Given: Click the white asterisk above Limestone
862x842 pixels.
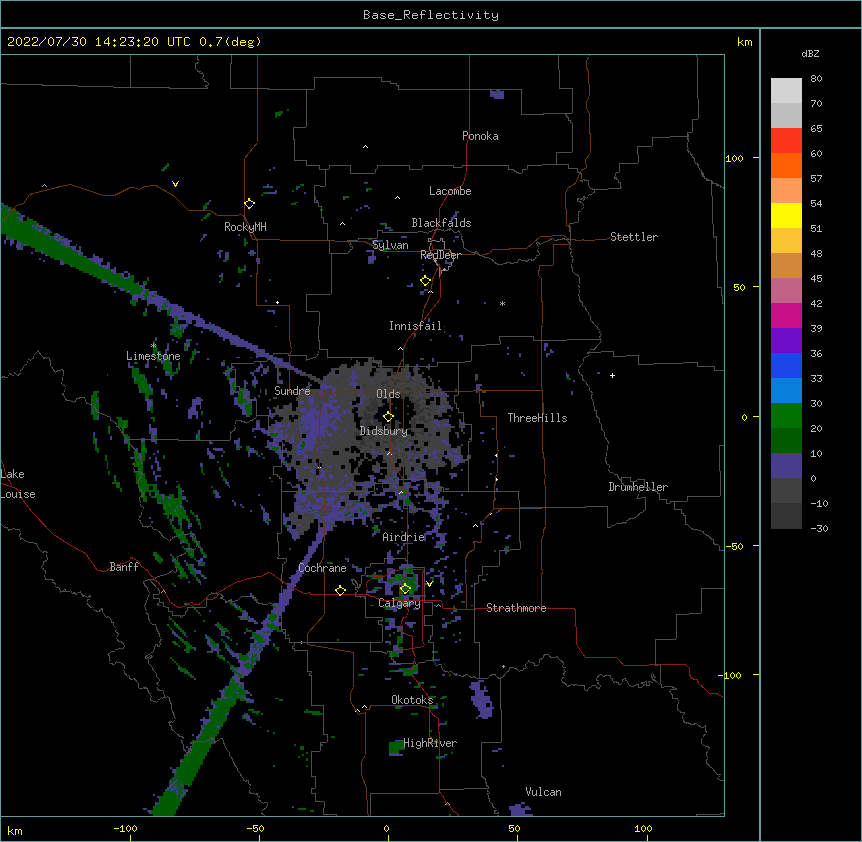Looking at the screenshot, I should [x=154, y=346].
